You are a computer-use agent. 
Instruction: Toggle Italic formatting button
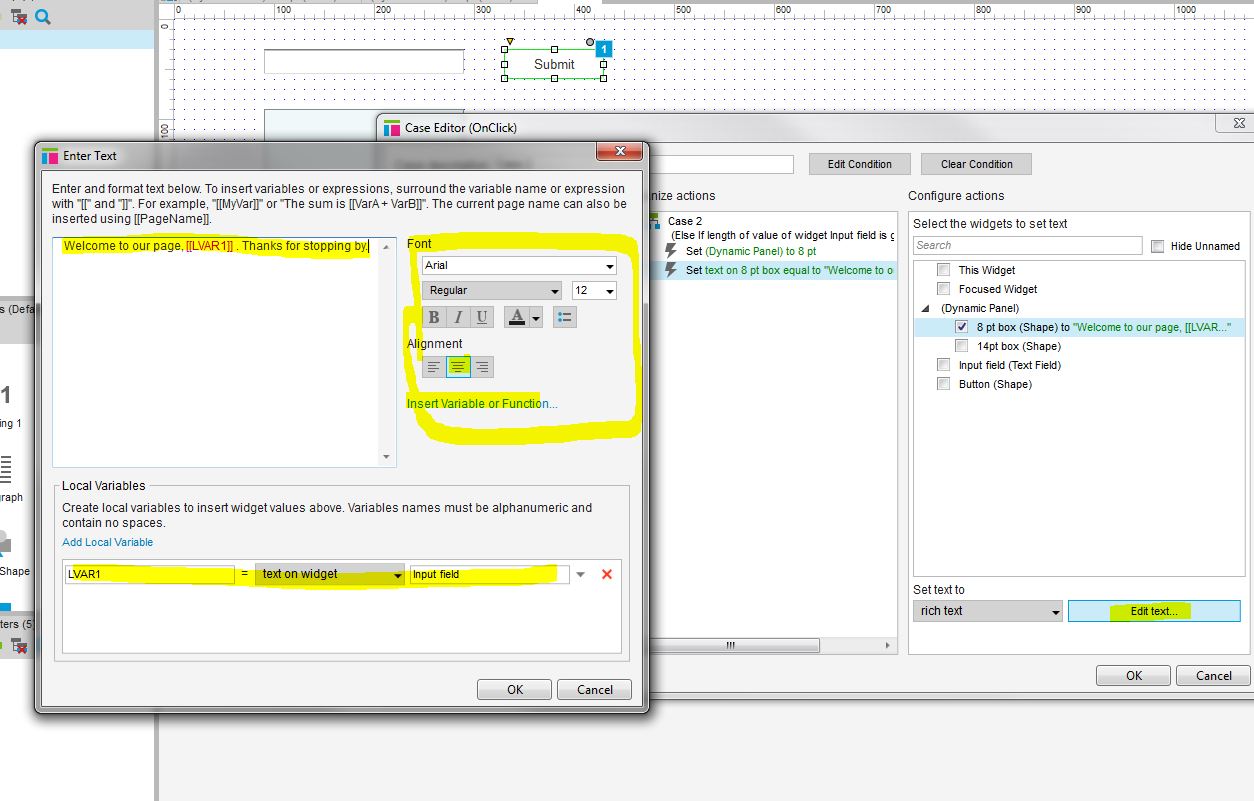[458, 317]
